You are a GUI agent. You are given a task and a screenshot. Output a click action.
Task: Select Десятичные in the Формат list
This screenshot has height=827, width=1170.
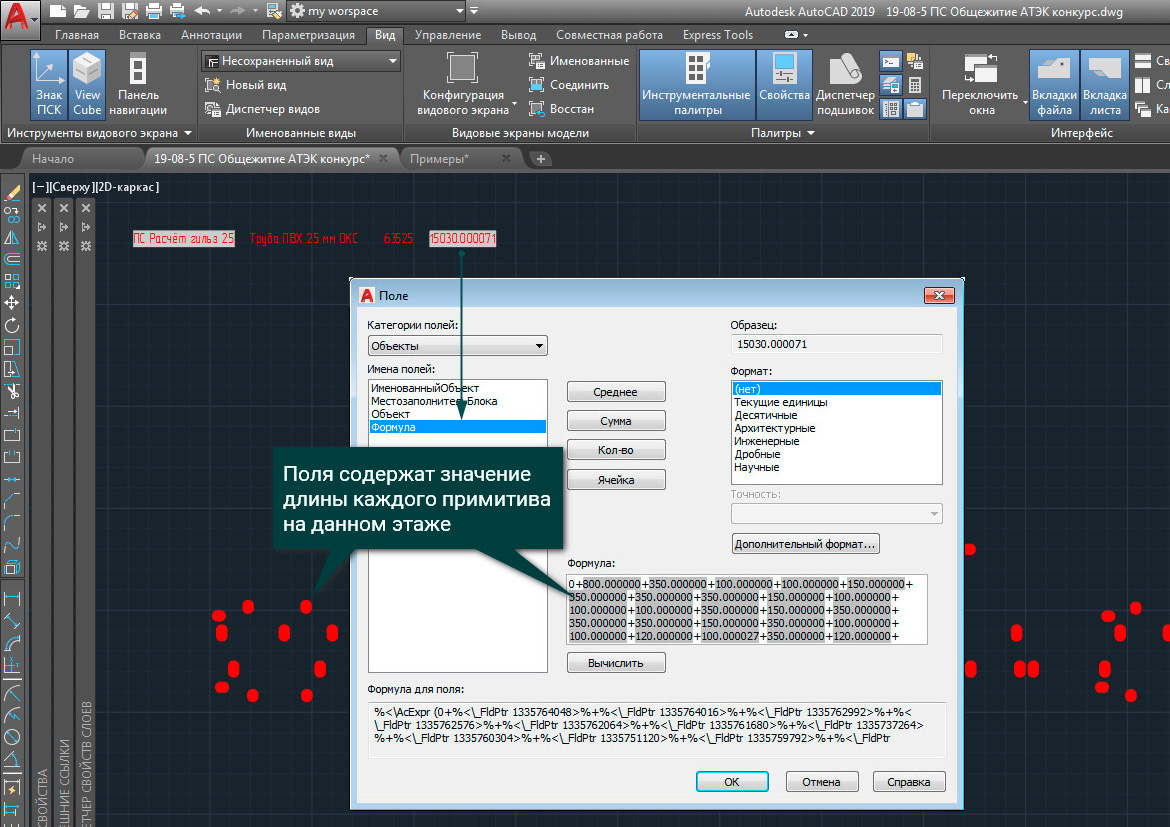[x=766, y=415]
